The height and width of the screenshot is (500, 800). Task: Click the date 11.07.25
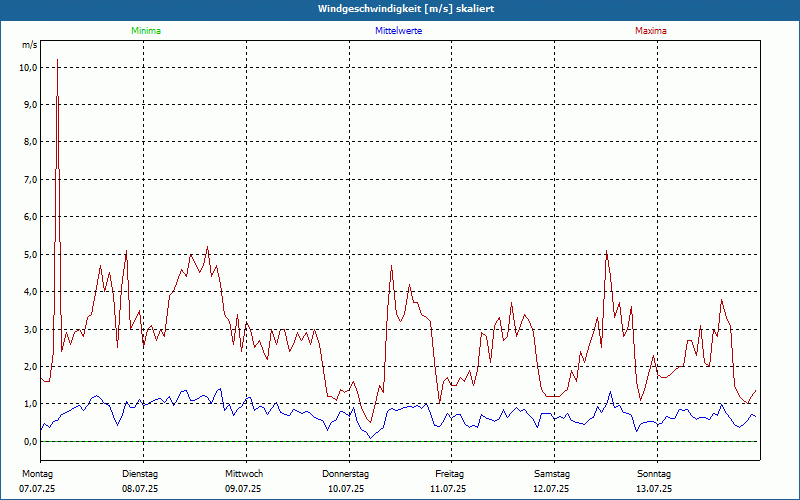[x=448, y=489]
